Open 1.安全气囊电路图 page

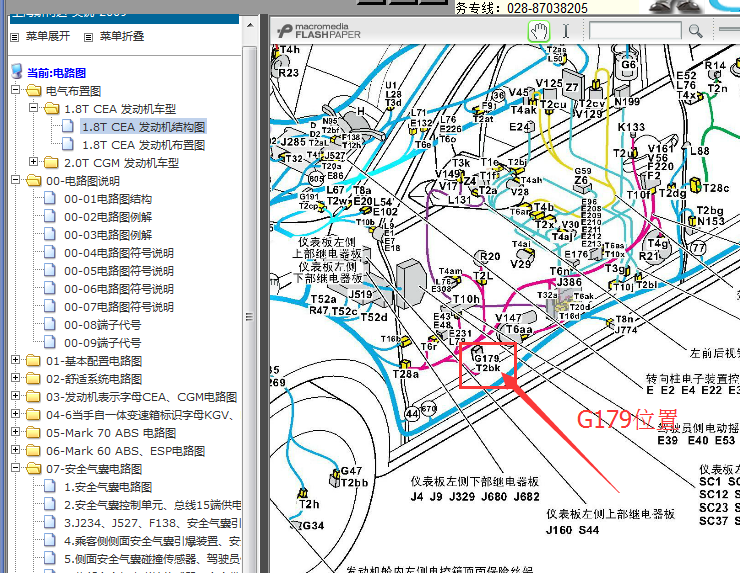tap(108, 487)
